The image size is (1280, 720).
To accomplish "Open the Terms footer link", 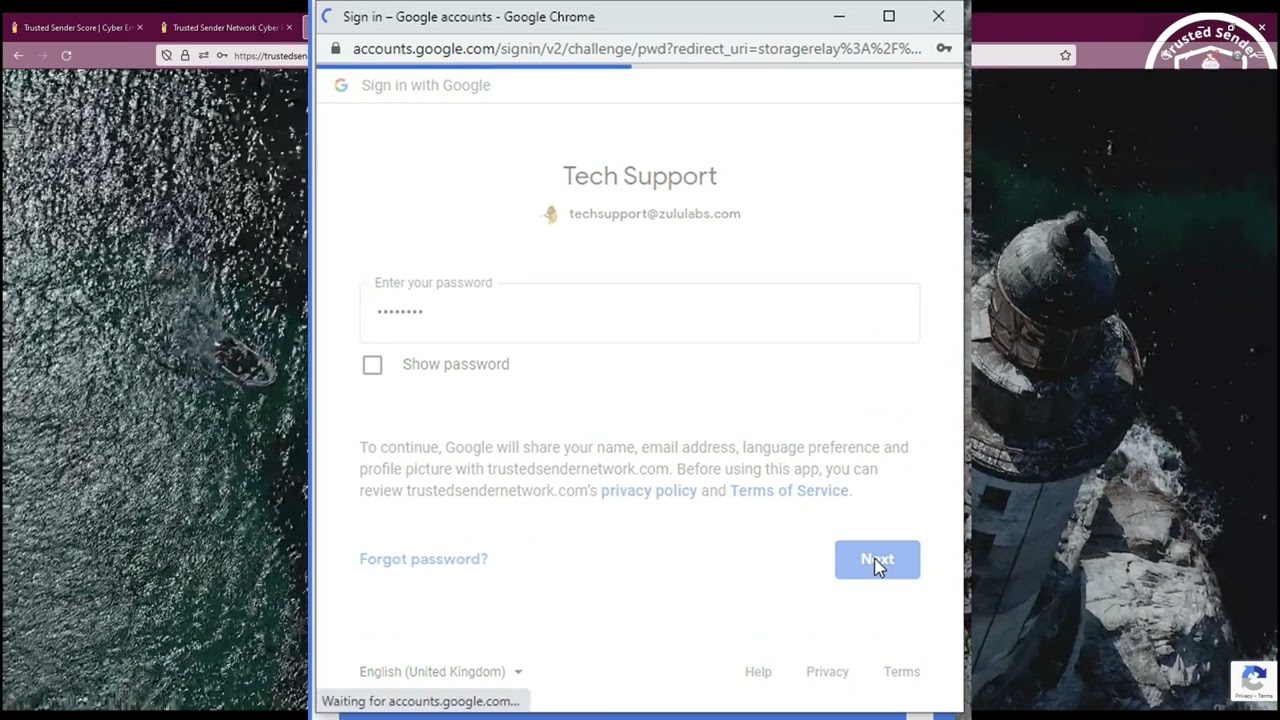I will pos(901,672).
